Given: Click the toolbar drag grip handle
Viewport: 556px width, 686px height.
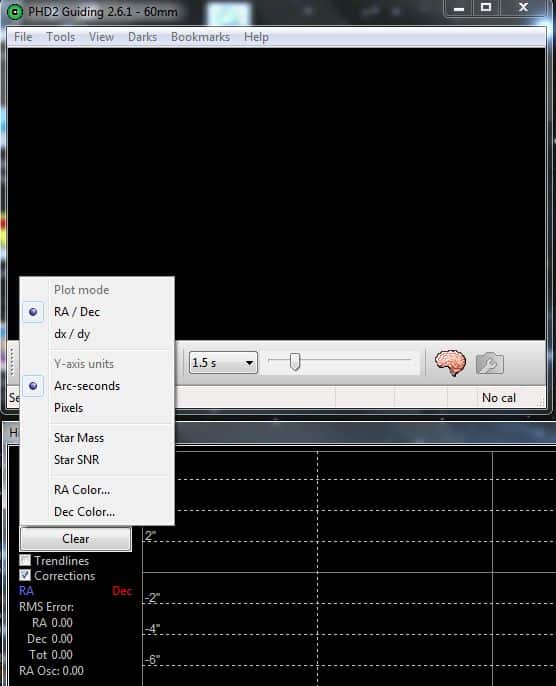Looking at the screenshot, I should (12, 362).
